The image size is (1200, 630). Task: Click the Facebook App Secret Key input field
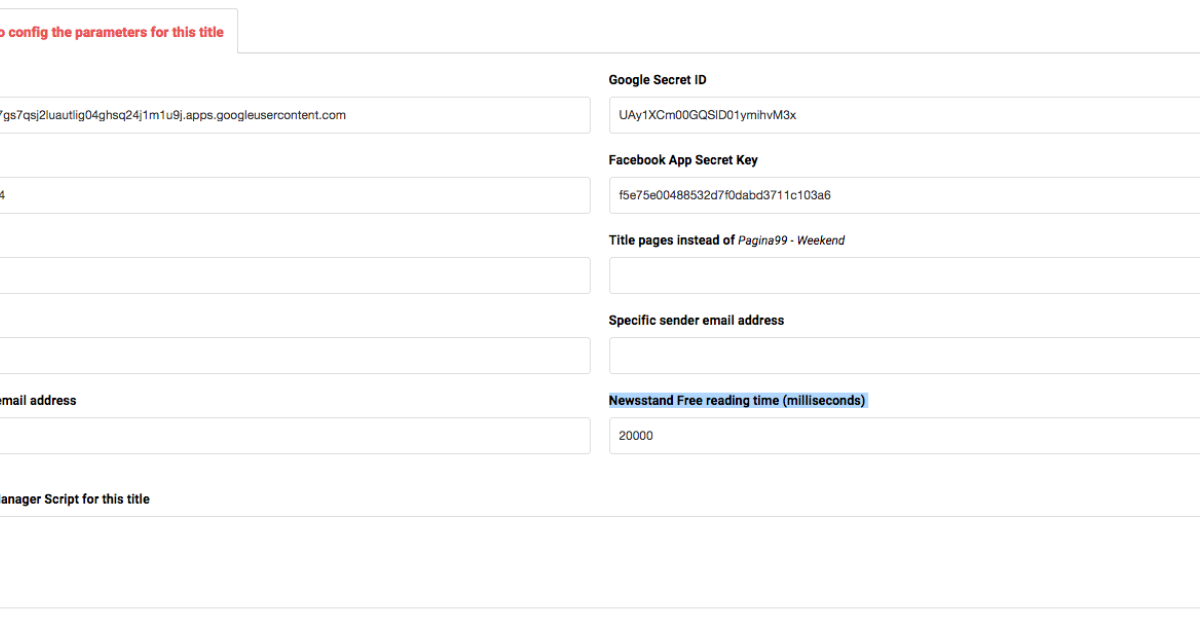pyautogui.click(x=900, y=195)
